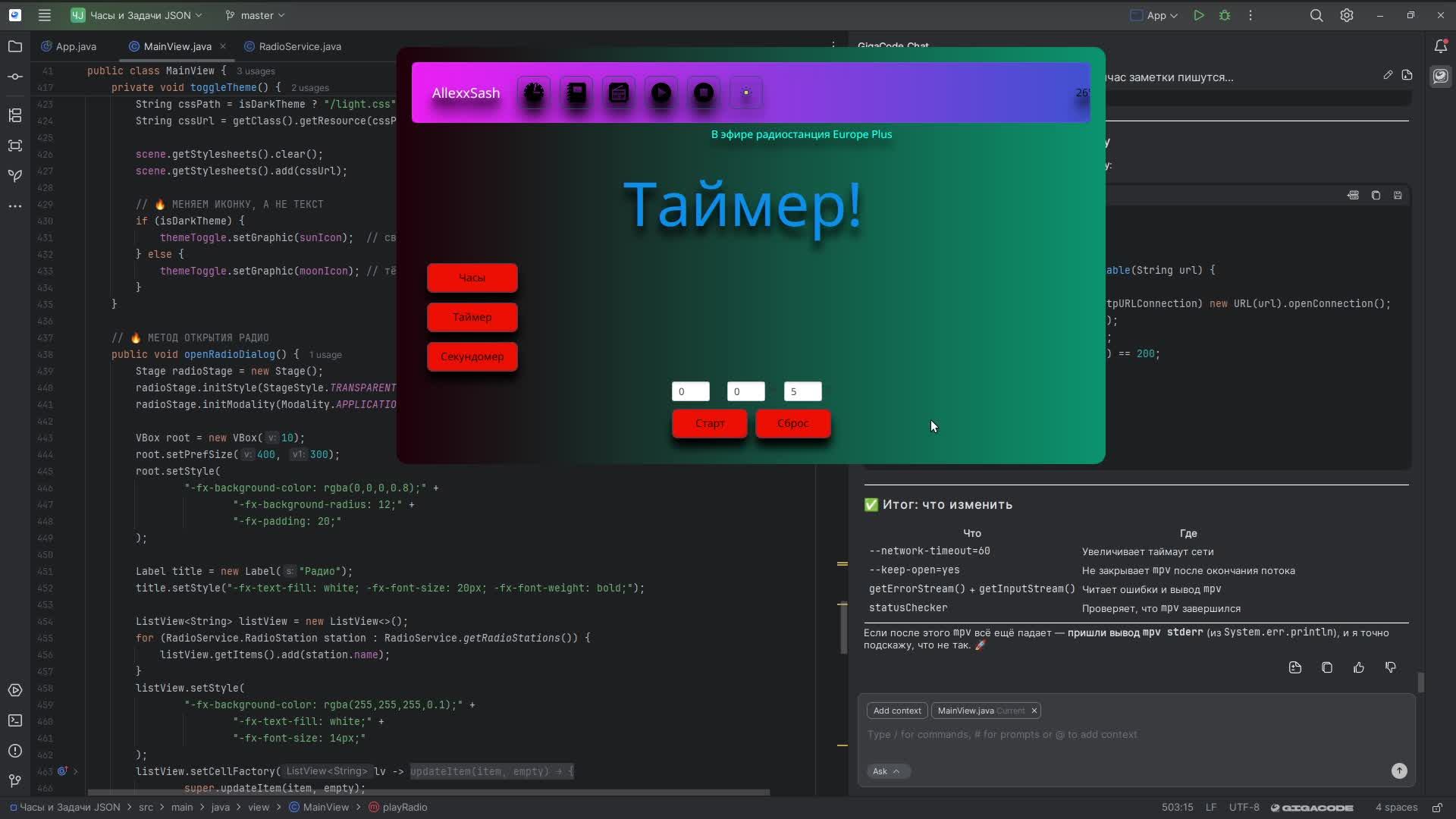The height and width of the screenshot is (819, 1456).
Task: Click the play button in the AllexxSash toolbar
Action: pyautogui.click(x=661, y=93)
